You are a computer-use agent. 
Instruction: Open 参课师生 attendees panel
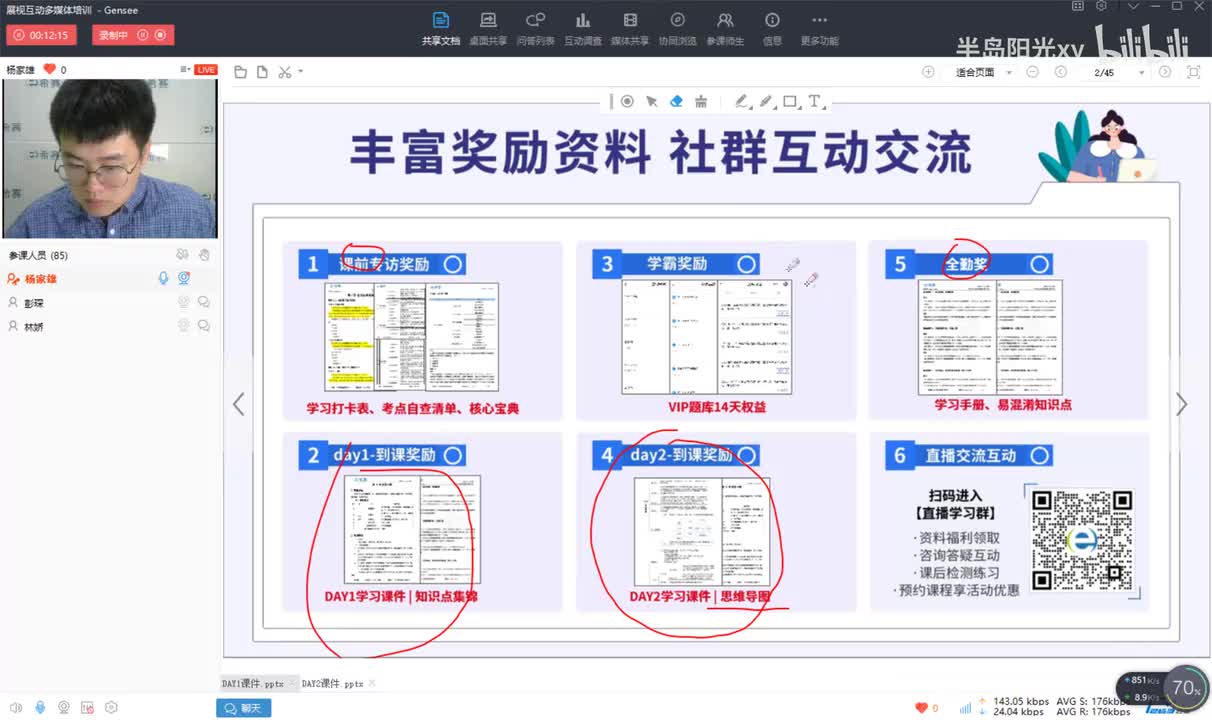pyautogui.click(x=725, y=29)
